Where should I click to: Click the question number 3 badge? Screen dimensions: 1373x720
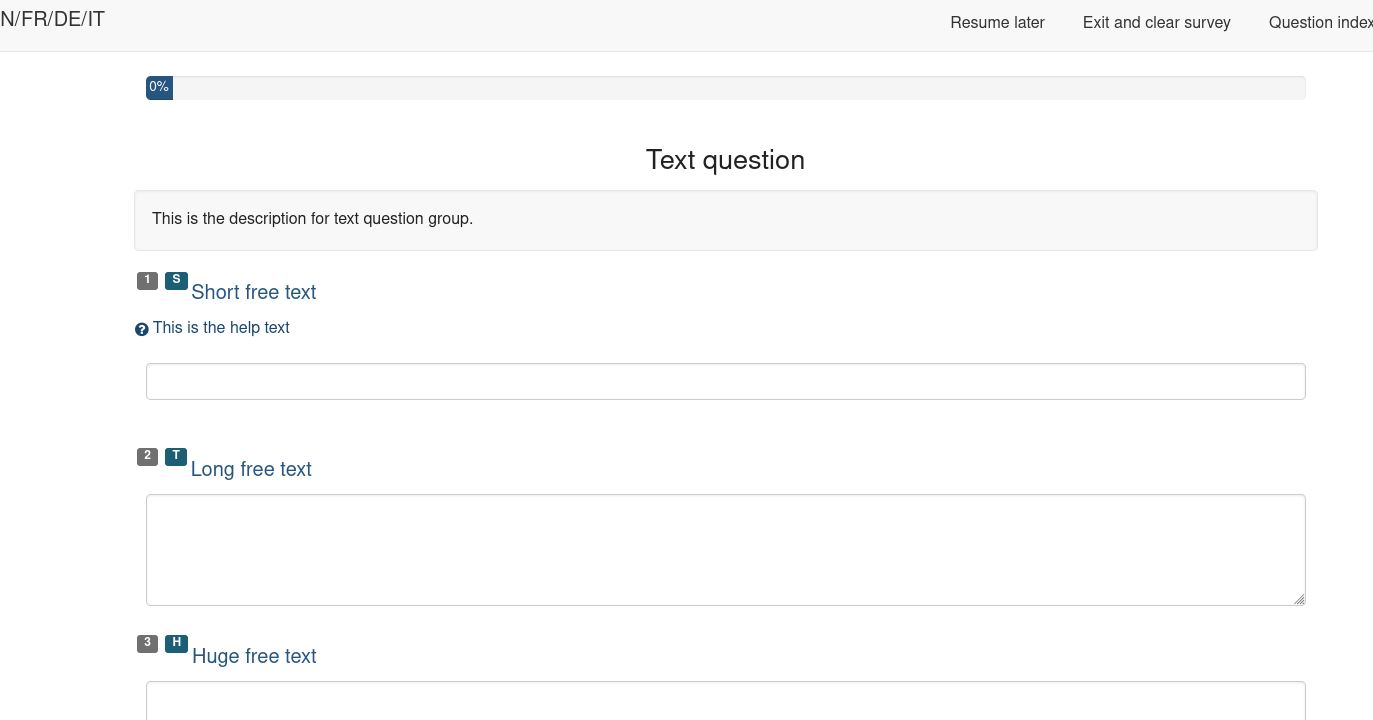[x=147, y=643]
